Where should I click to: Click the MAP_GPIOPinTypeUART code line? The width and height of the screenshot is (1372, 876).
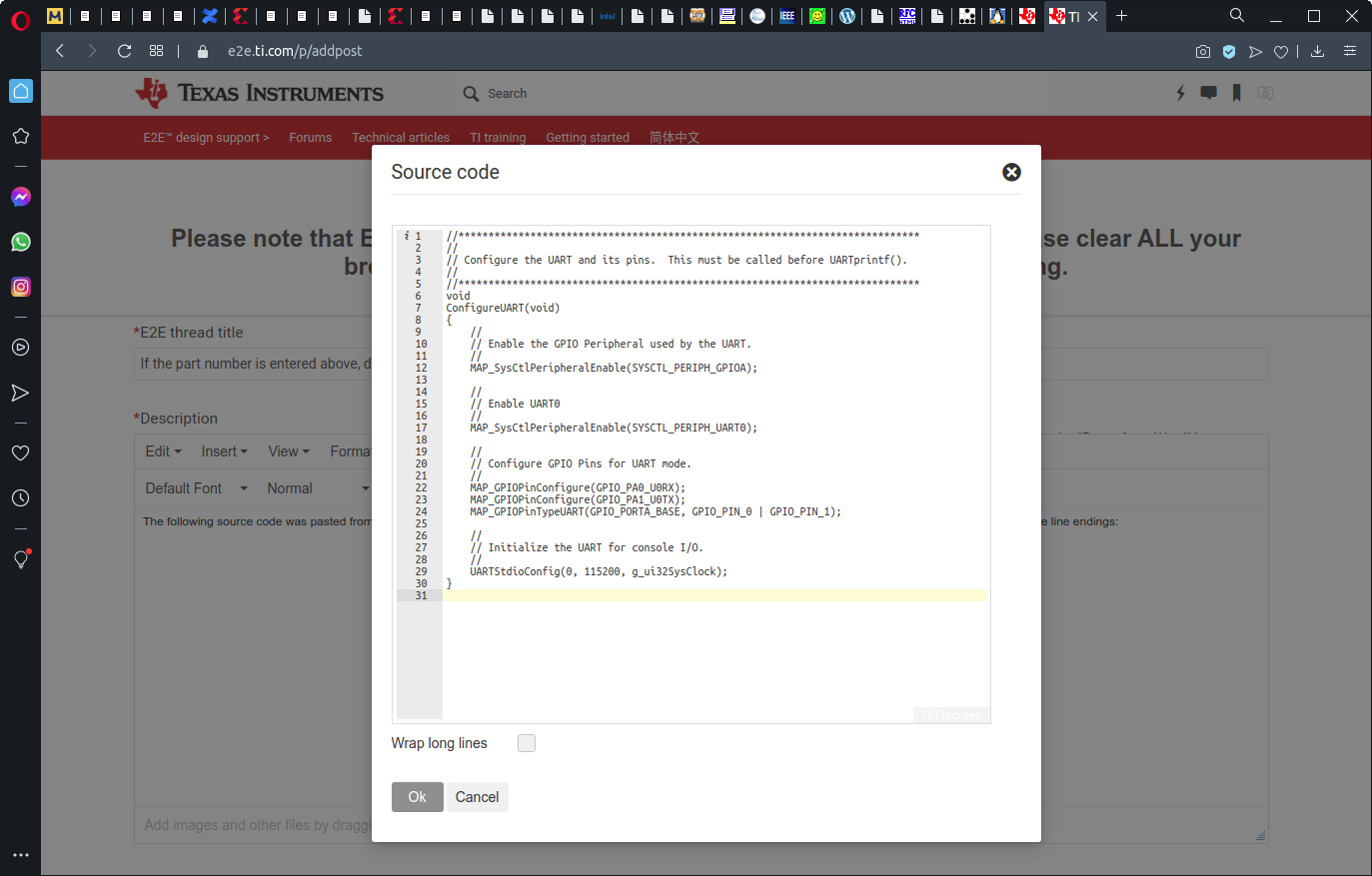[x=656, y=511]
